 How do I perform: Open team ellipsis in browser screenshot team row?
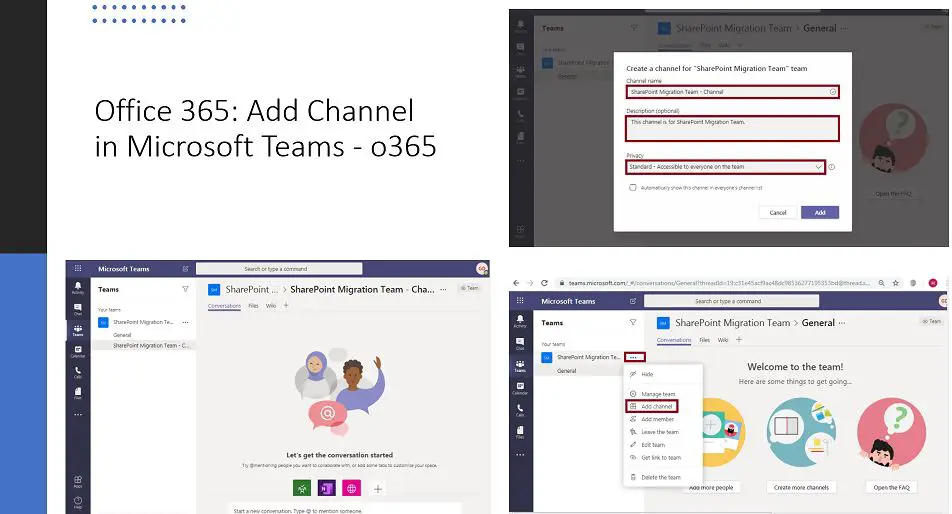[x=634, y=357]
